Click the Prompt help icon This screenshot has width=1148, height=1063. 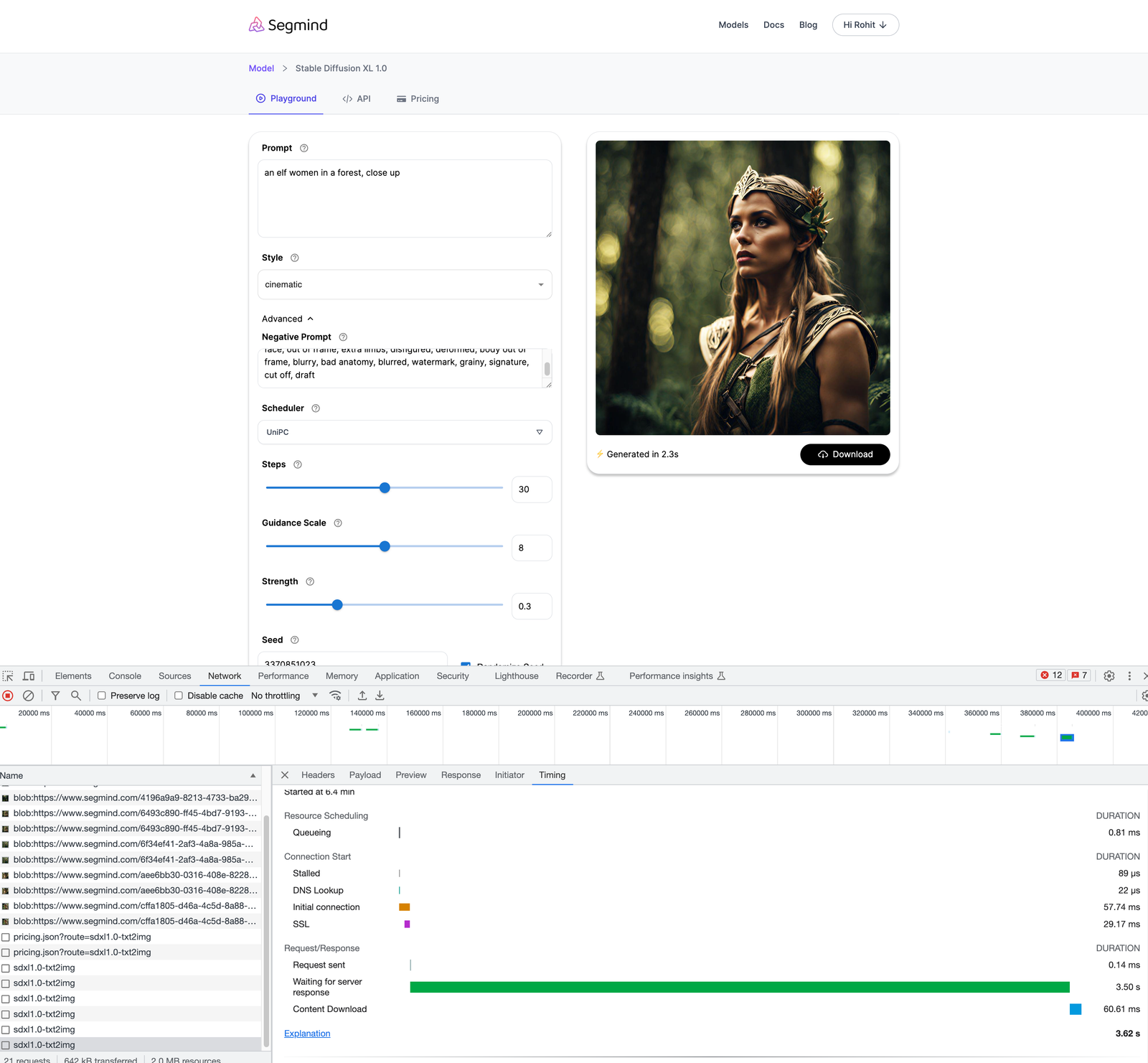(304, 148)
